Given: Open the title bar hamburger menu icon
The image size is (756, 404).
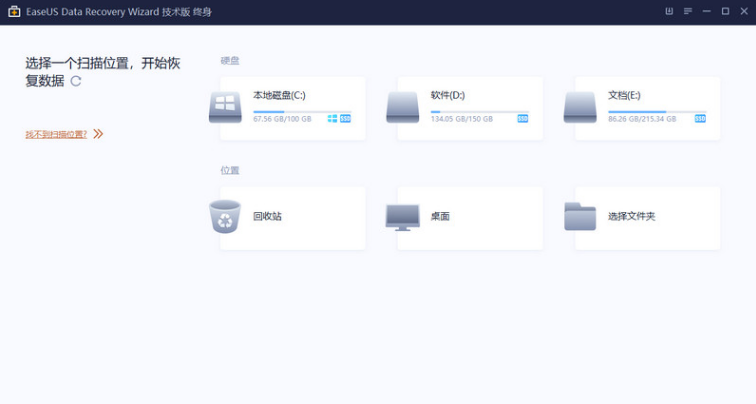Looking at the screenshot, I should (688, 11).
